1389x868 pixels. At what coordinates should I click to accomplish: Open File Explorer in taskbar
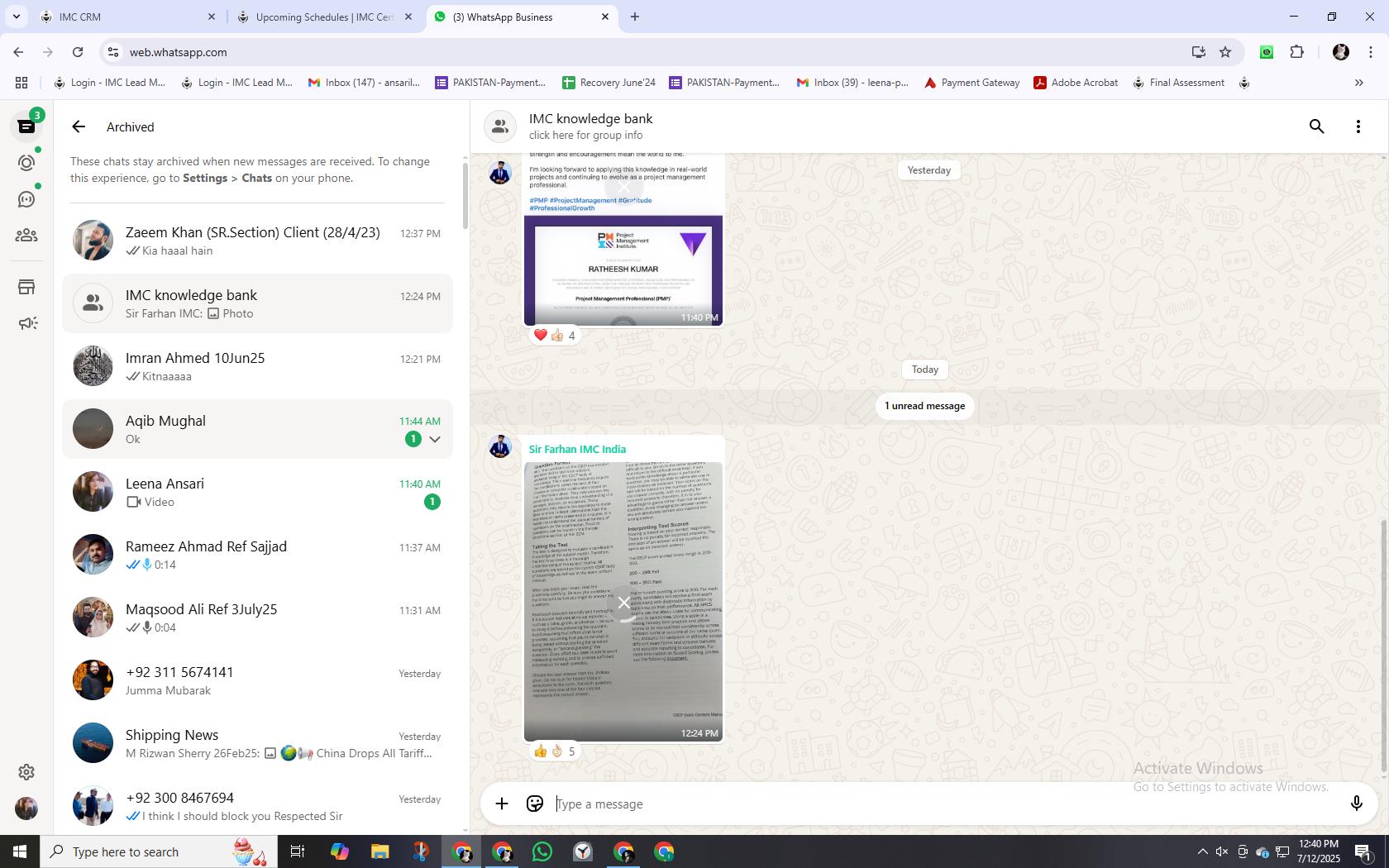click(379, 851)
